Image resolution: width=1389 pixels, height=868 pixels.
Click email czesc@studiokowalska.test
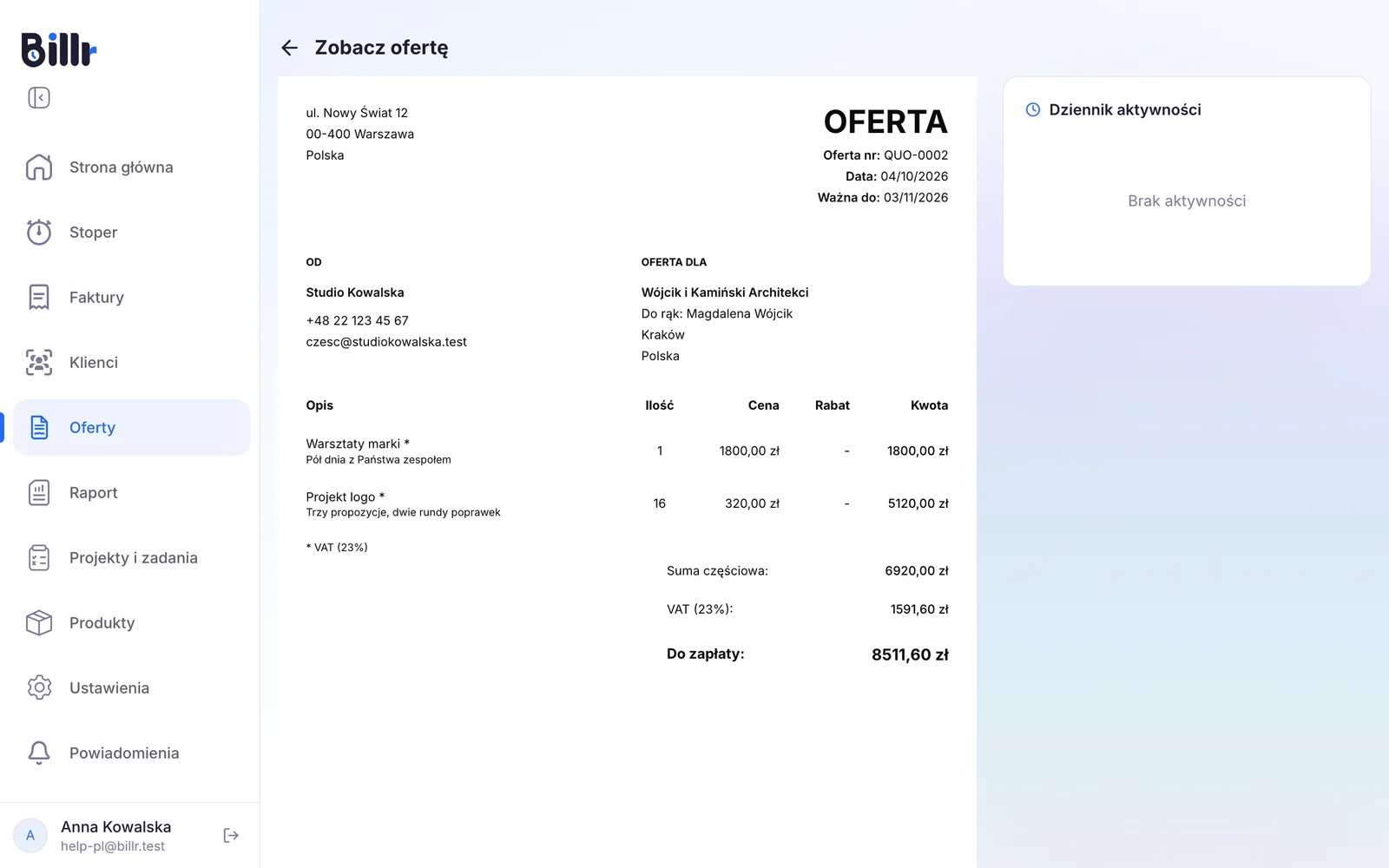(x=386, y=342)
